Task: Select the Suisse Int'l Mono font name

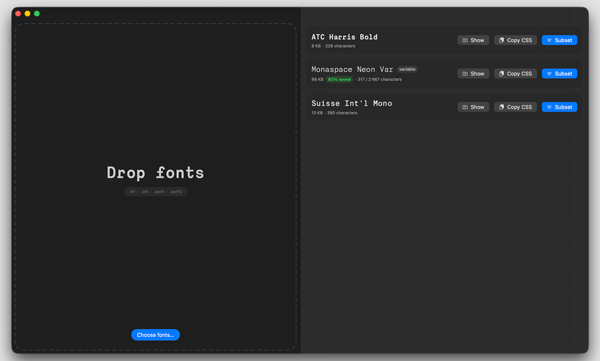Action: pyautogui.click(x=352, y=103)
